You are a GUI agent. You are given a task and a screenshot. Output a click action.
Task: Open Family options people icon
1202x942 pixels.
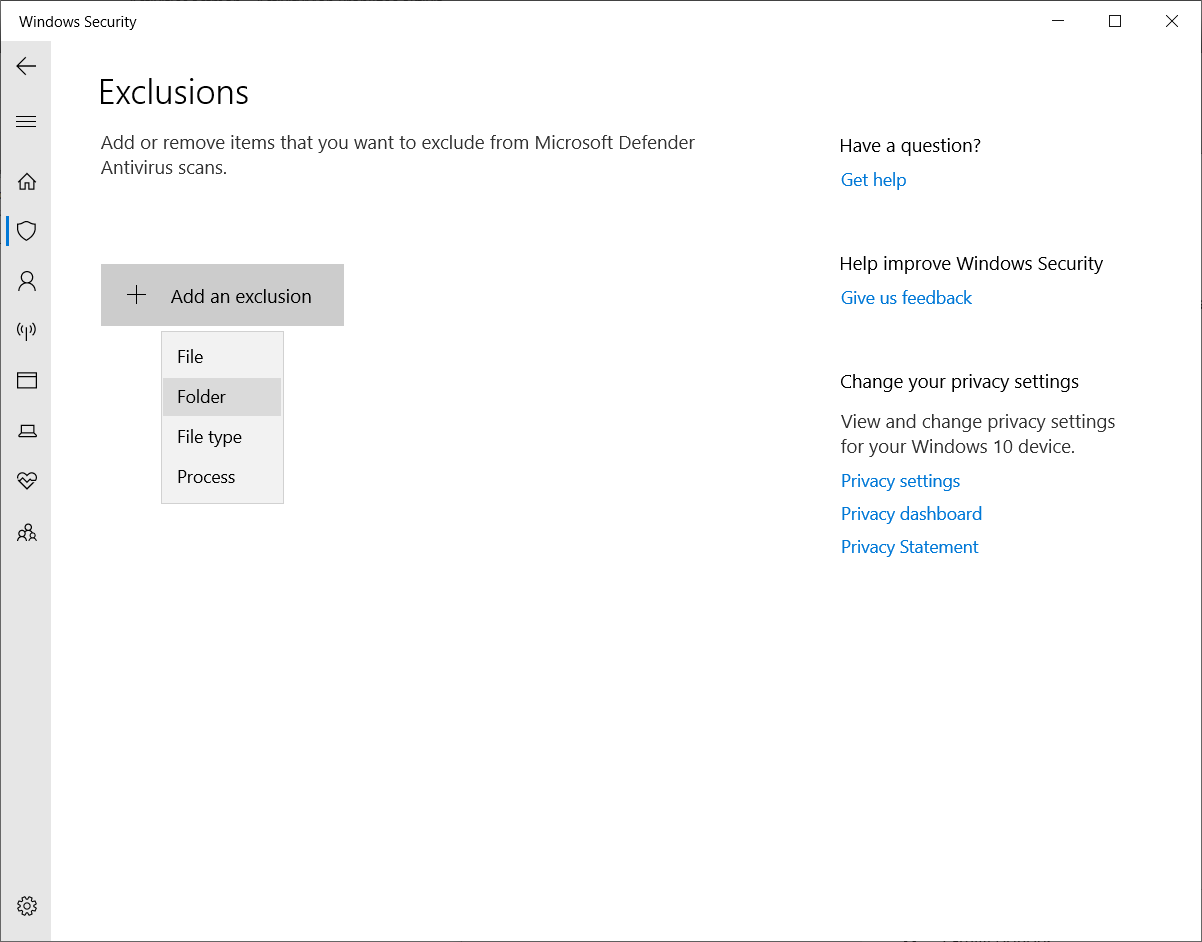pos(27,532)
